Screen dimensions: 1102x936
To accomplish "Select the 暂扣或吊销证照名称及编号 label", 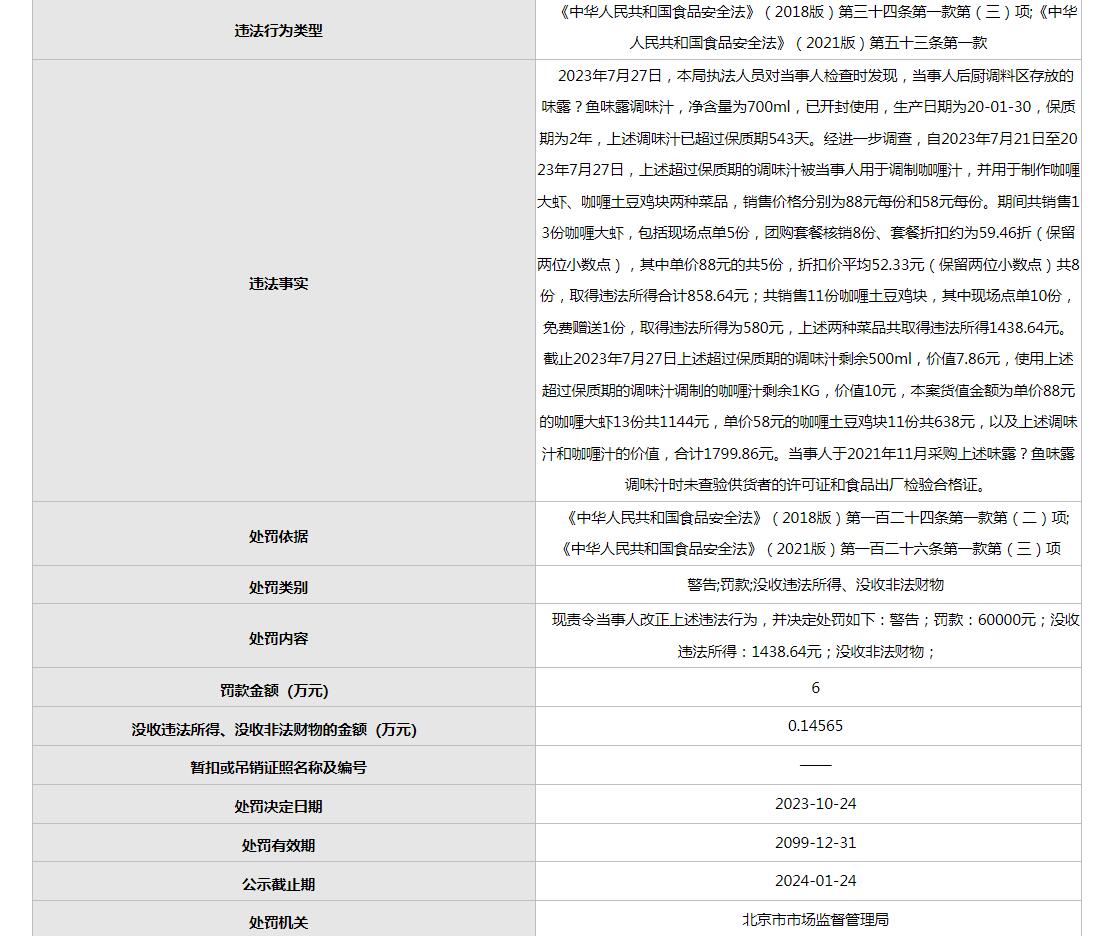I will pos(278,768).
